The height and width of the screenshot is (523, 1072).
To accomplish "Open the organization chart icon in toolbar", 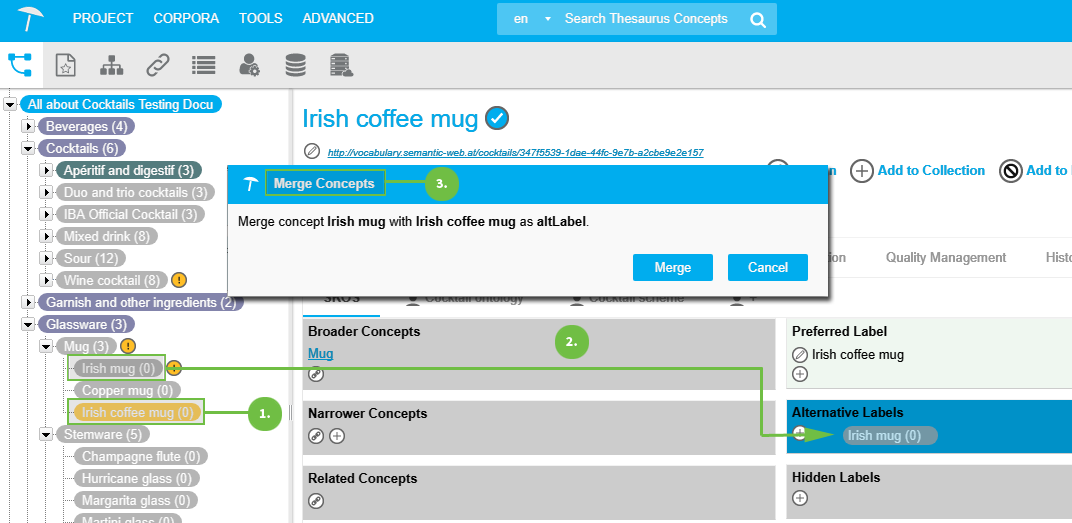I will [x=112, y=65].
